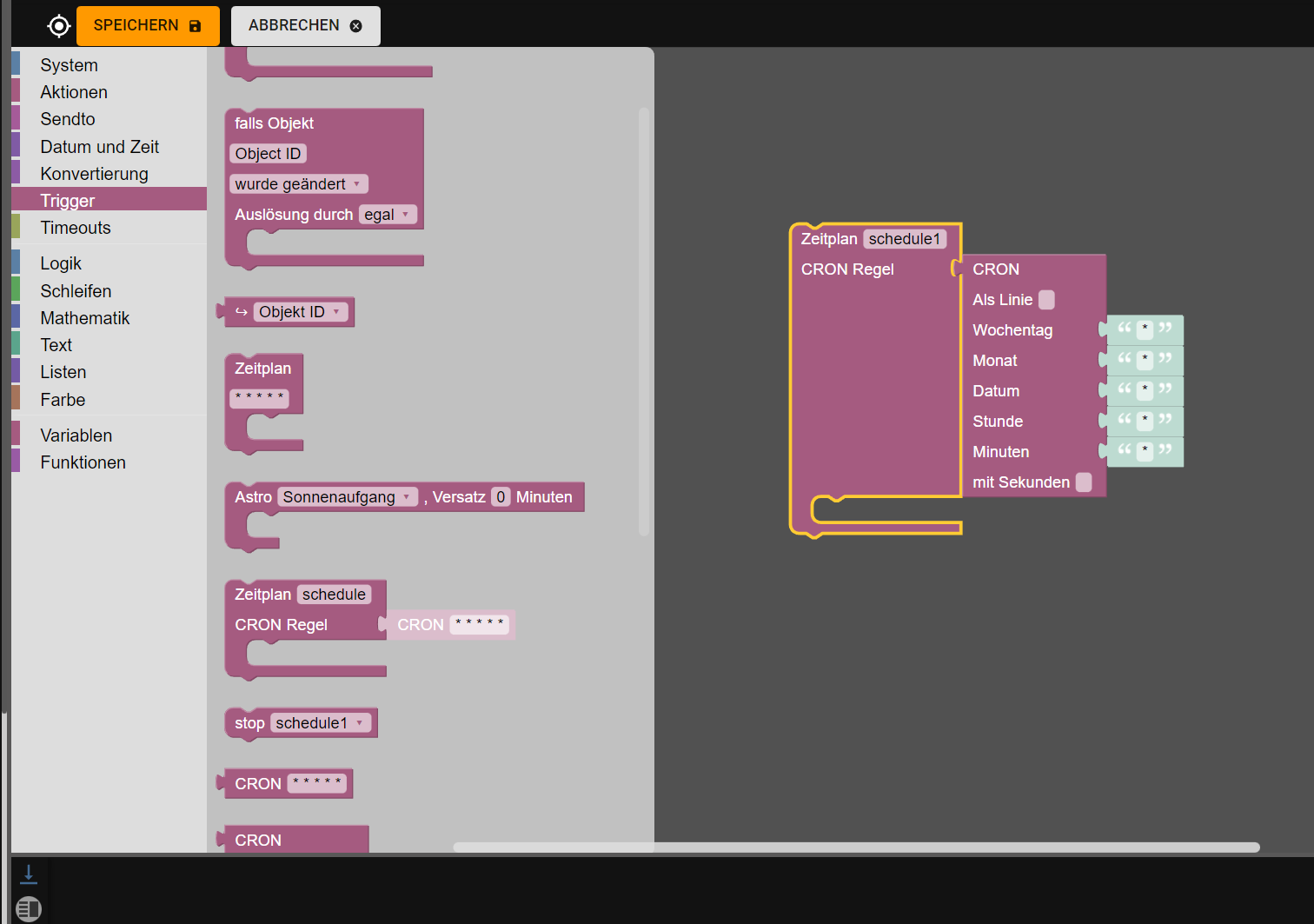Click the X icon on Abbrechen
This screenshot has width=1314, height=924.
pos(355,26)
